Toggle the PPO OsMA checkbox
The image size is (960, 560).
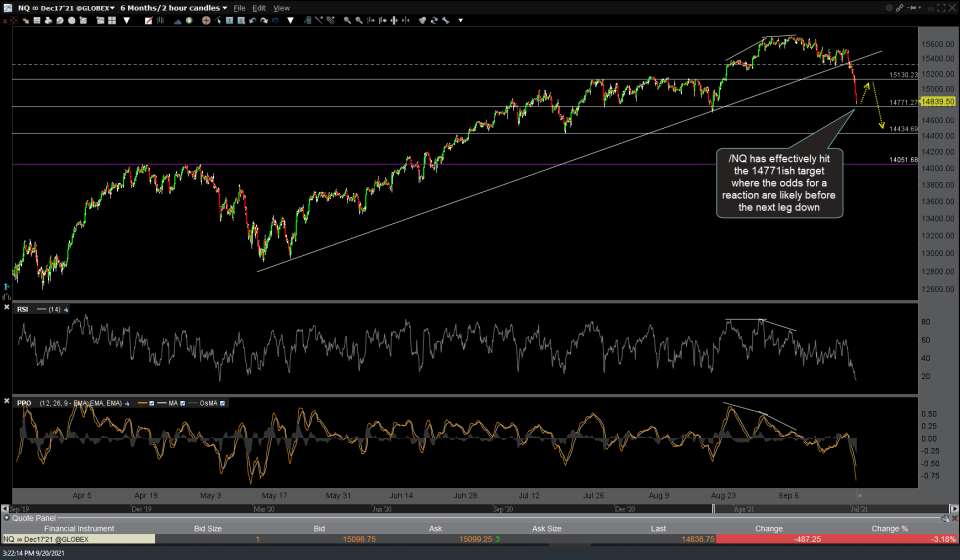pyautogui.click(x=222, y=403)
